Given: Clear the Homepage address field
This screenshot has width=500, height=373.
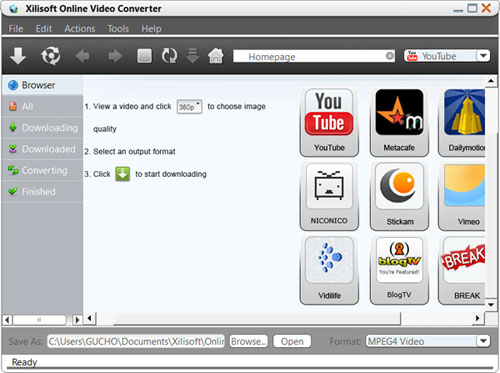Looking at the screenshot, I should coord(389,56).
